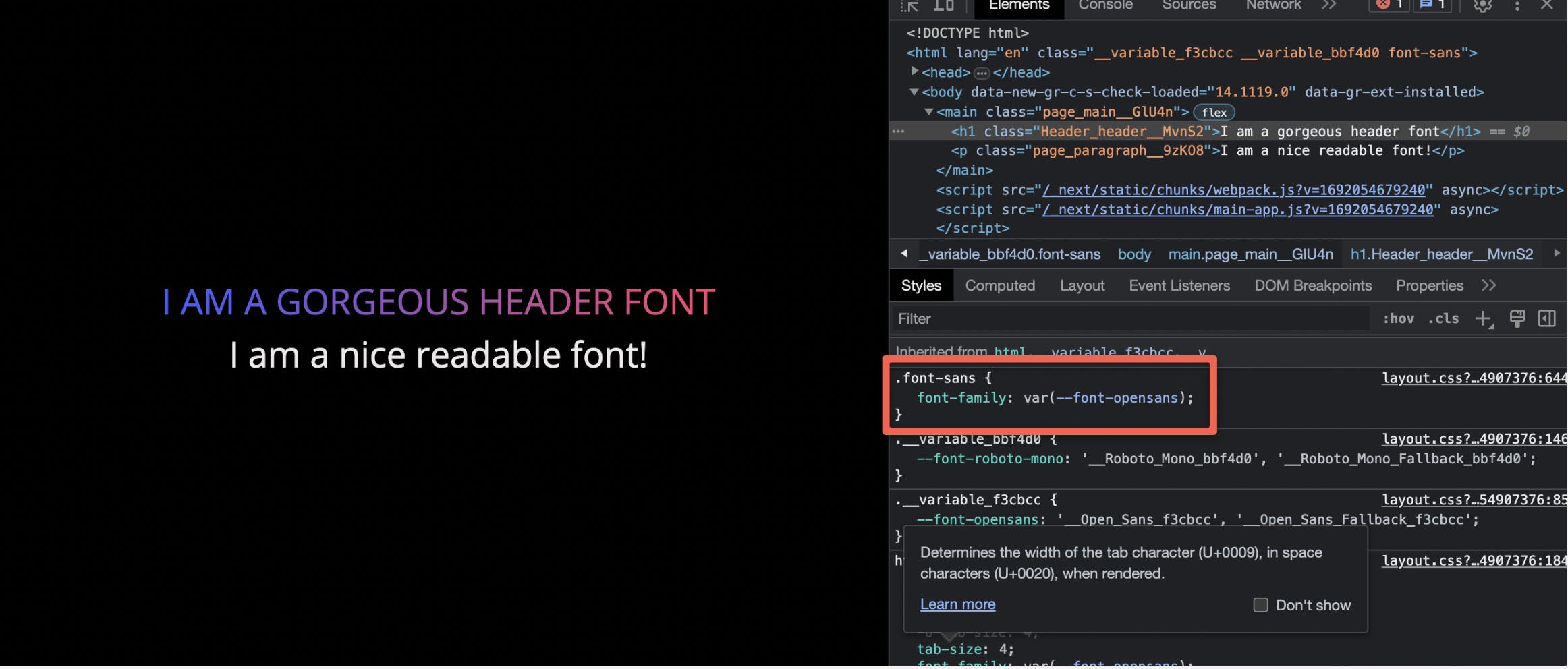1568x669 pixels.
Task: Click the closing main tag line
Action: (964, 171)
